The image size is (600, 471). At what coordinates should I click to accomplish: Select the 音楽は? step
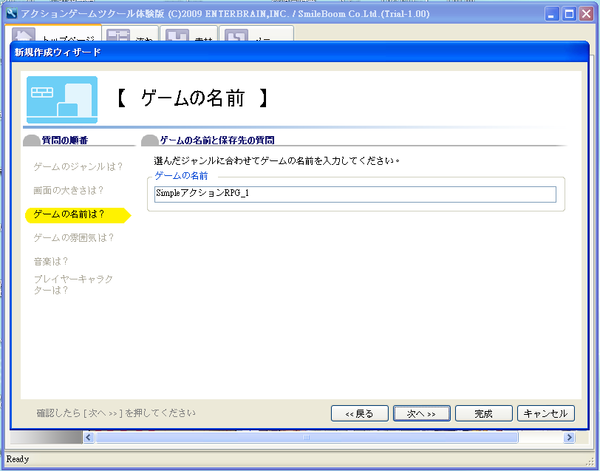(x=51, y=261)
